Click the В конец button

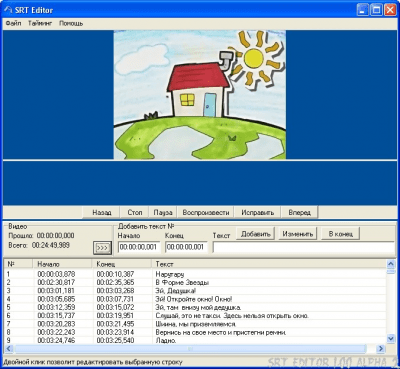point(340,234)
